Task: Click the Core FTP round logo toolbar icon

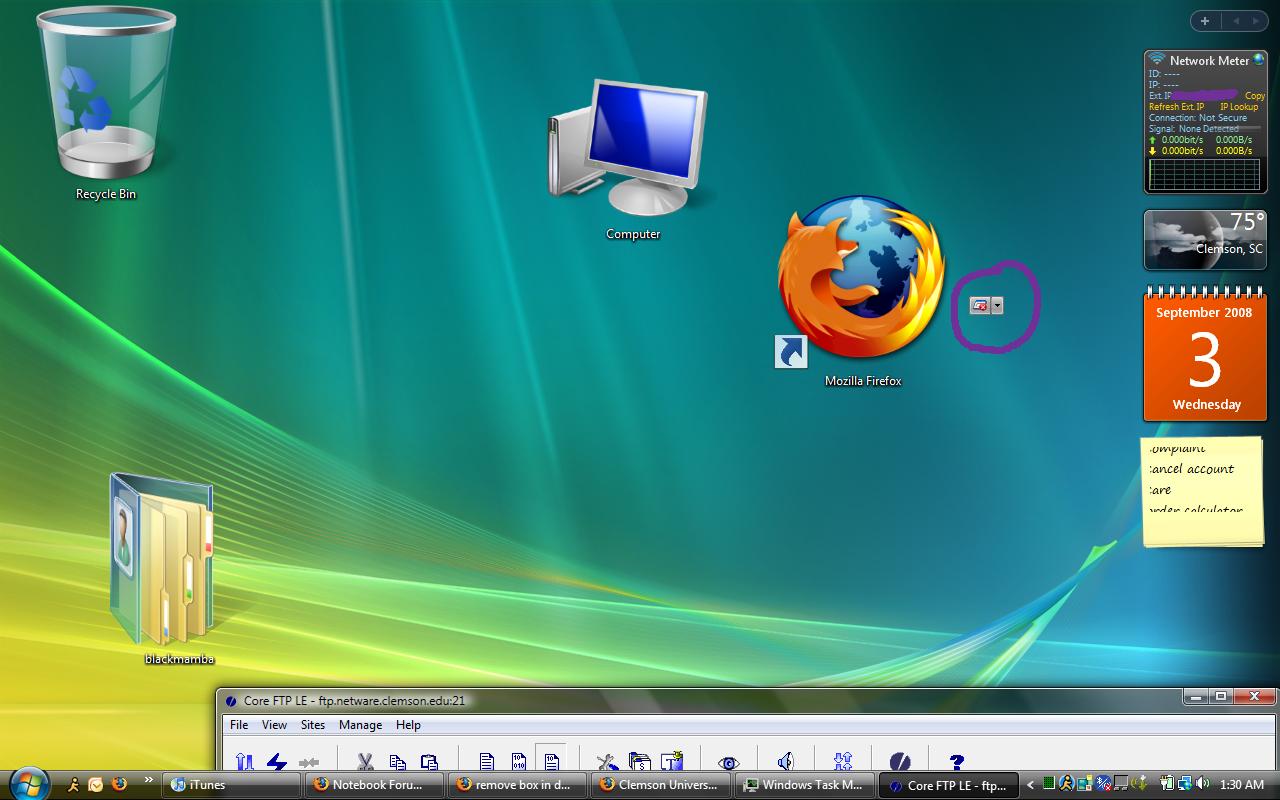Action: pyautogui.click(x=899, y=762)
